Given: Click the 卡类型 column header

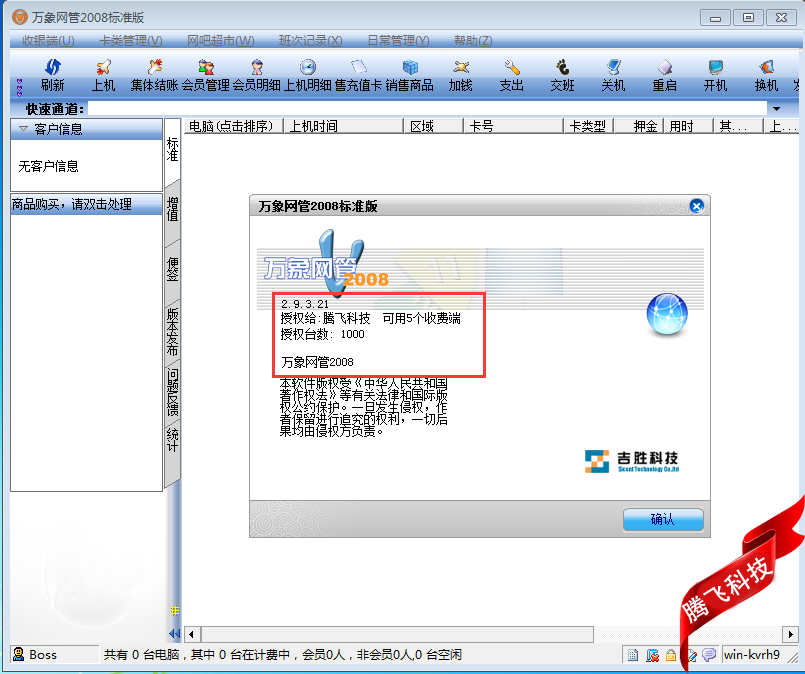Looking at the screenshot, I should pos(588,126).
